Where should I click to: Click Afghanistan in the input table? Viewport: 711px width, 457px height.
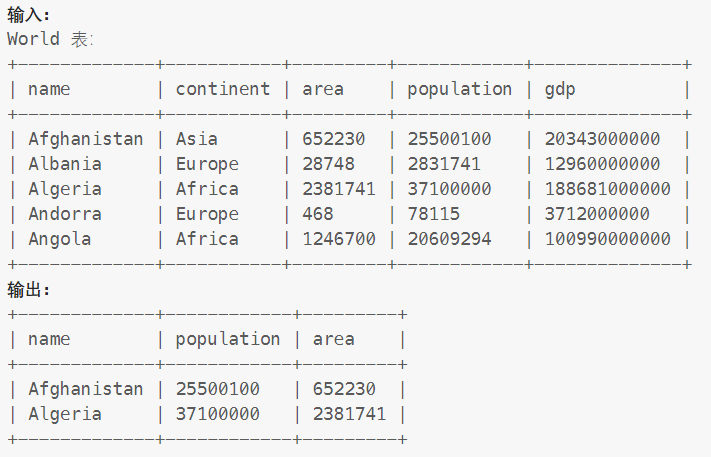click(x=85, y=139)
